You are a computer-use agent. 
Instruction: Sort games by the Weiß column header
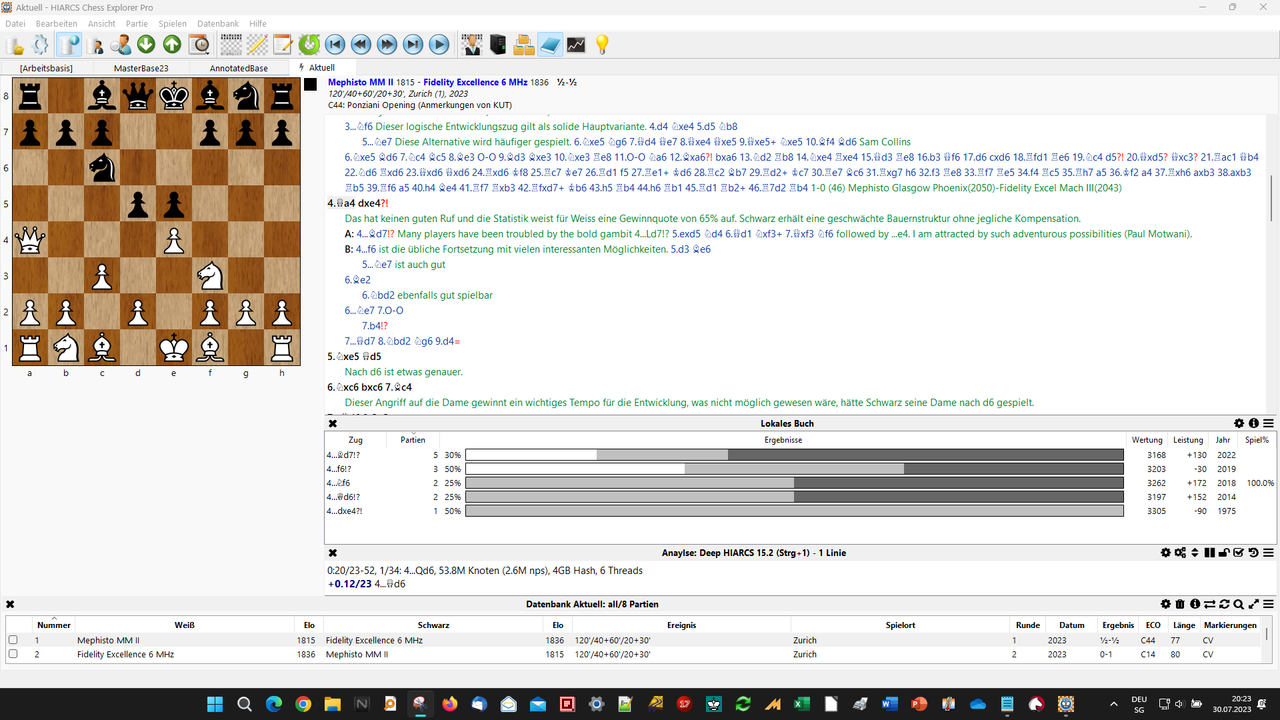(x=184, y=625)
